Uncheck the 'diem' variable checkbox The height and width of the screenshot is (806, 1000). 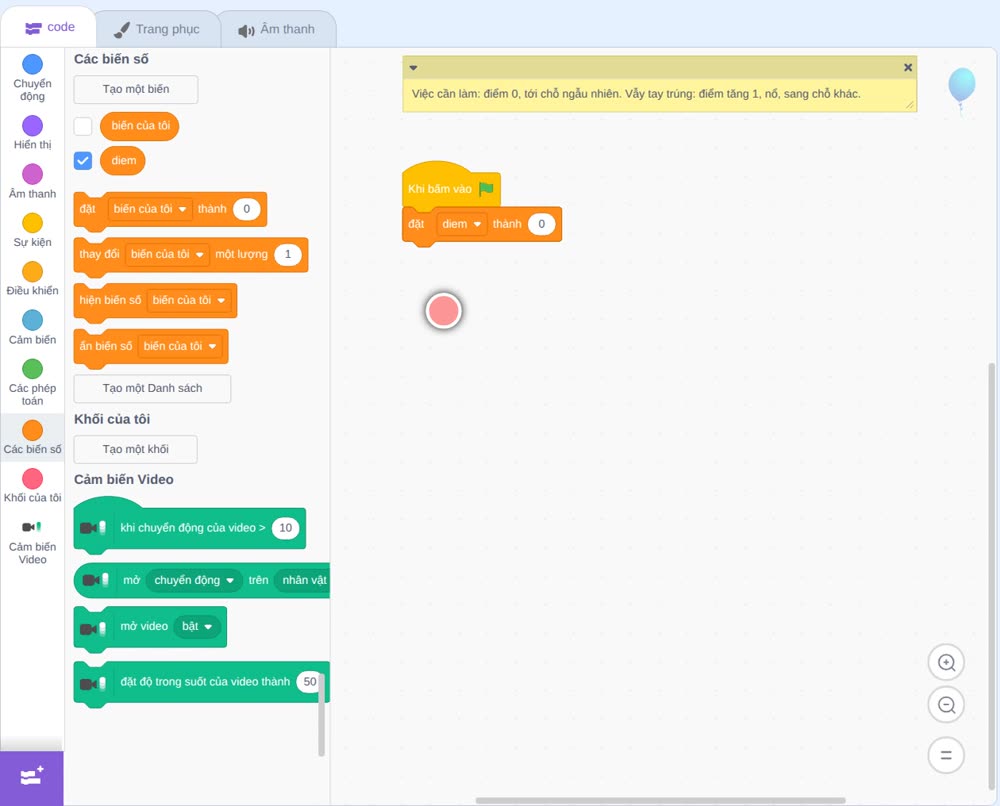click(x=83, y=160)
